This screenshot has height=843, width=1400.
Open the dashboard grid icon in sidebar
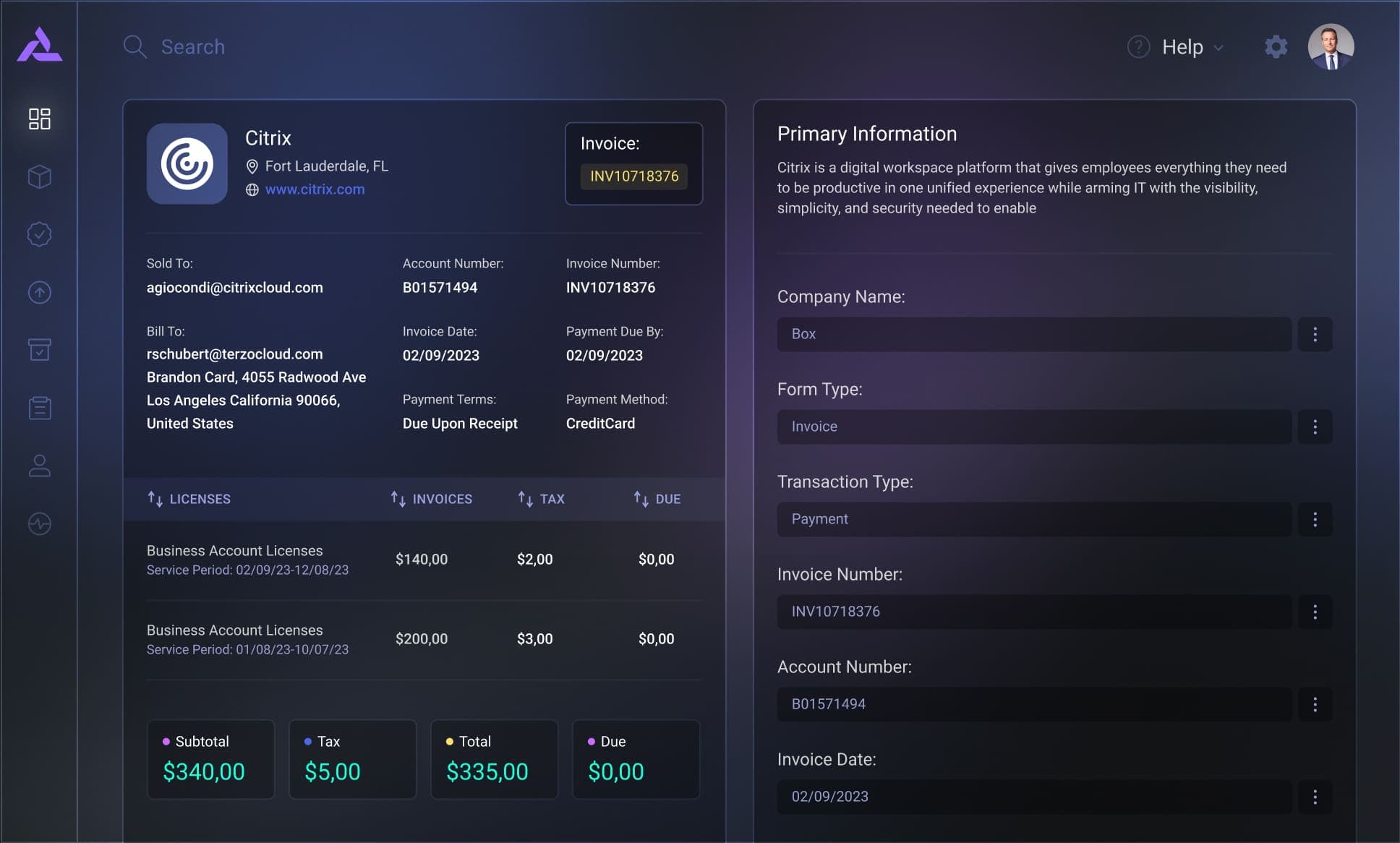(39, 119)
